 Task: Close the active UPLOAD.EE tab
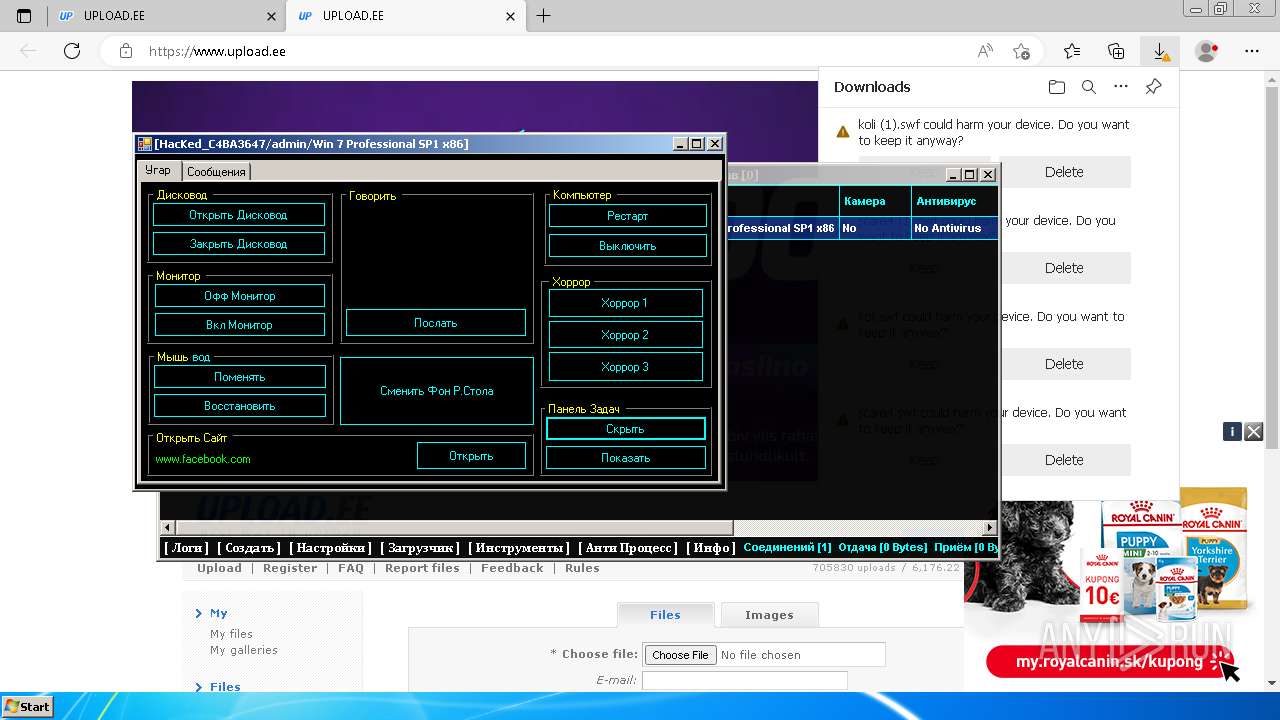pos(510,16)
